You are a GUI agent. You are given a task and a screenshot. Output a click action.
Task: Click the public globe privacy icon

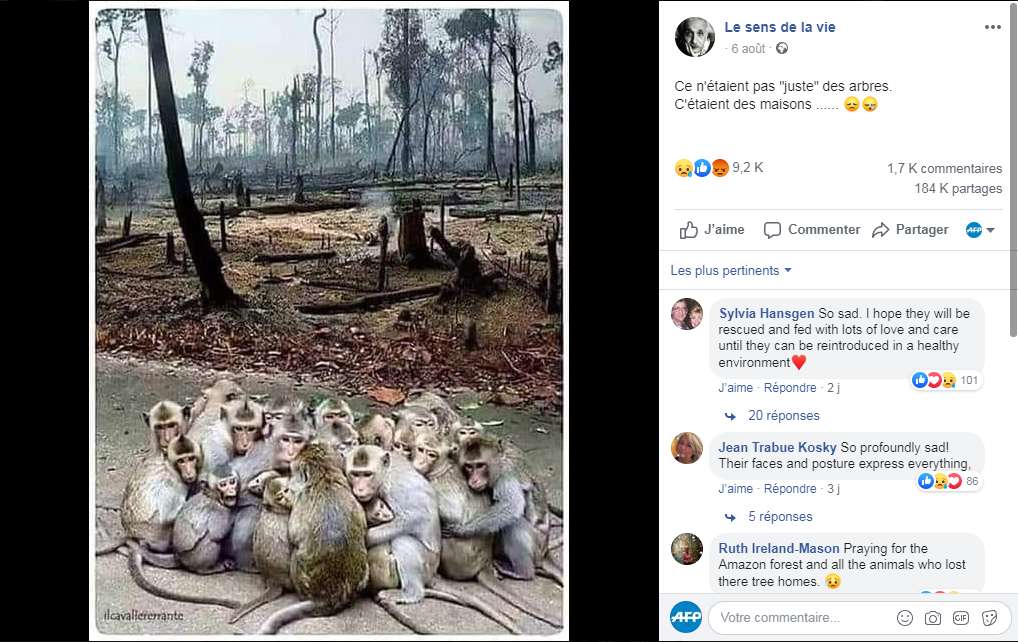click(x=782, y=48)
